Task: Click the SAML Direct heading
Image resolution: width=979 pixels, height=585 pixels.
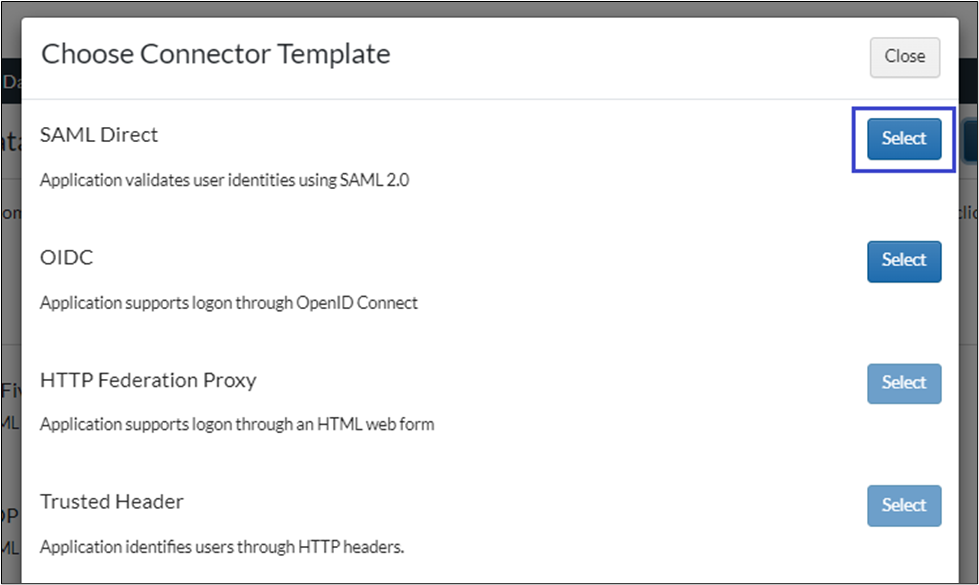Action: [99, 135]
